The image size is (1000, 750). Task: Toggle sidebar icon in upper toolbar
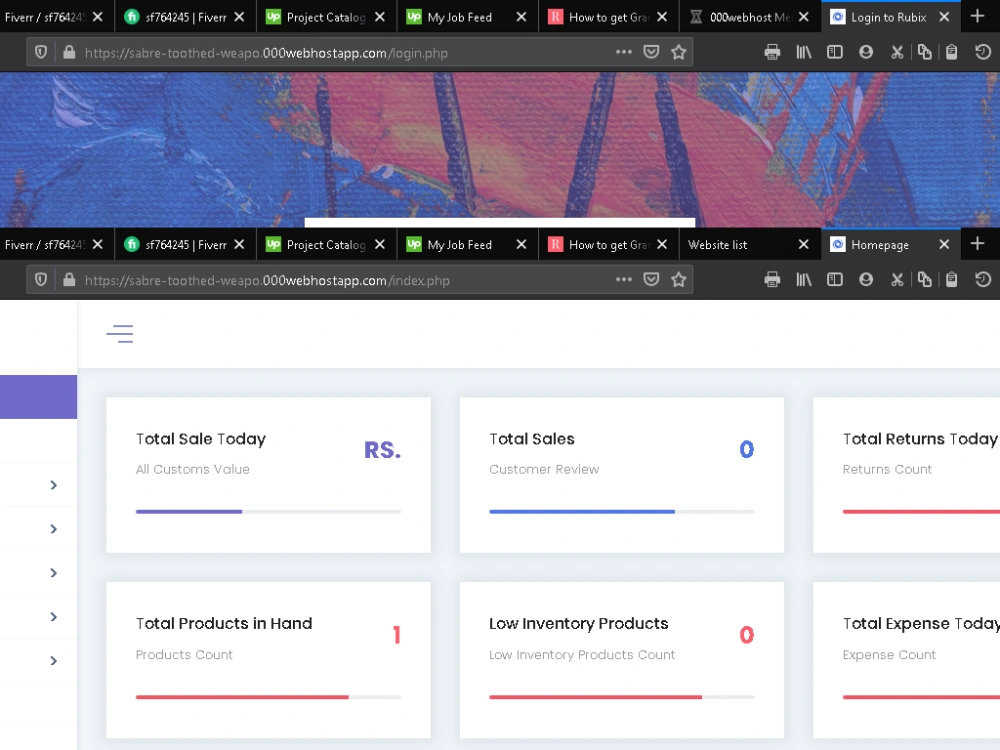click(x=835, y=52)
